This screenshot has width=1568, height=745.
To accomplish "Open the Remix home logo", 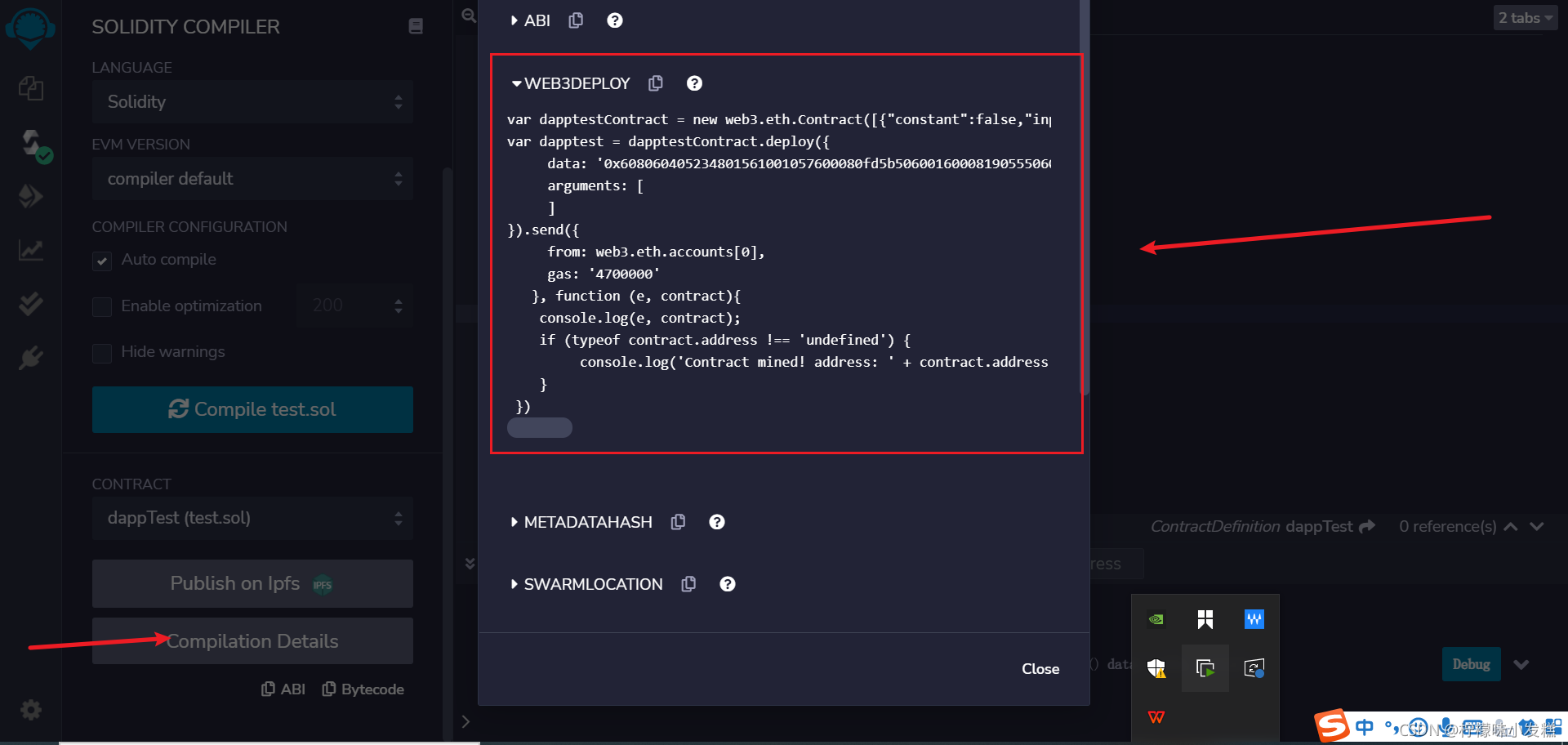I will [x=30, y=28].
